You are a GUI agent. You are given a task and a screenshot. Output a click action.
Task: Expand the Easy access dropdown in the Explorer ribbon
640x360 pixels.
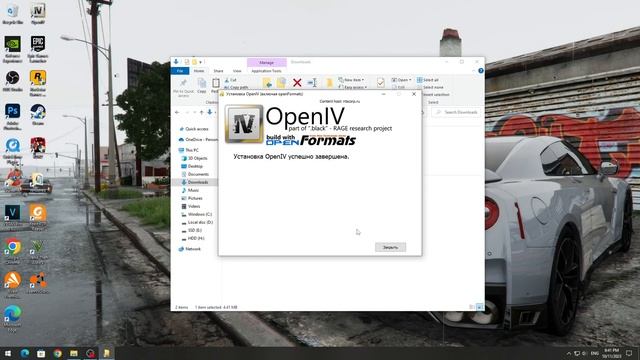pos(353,87)
